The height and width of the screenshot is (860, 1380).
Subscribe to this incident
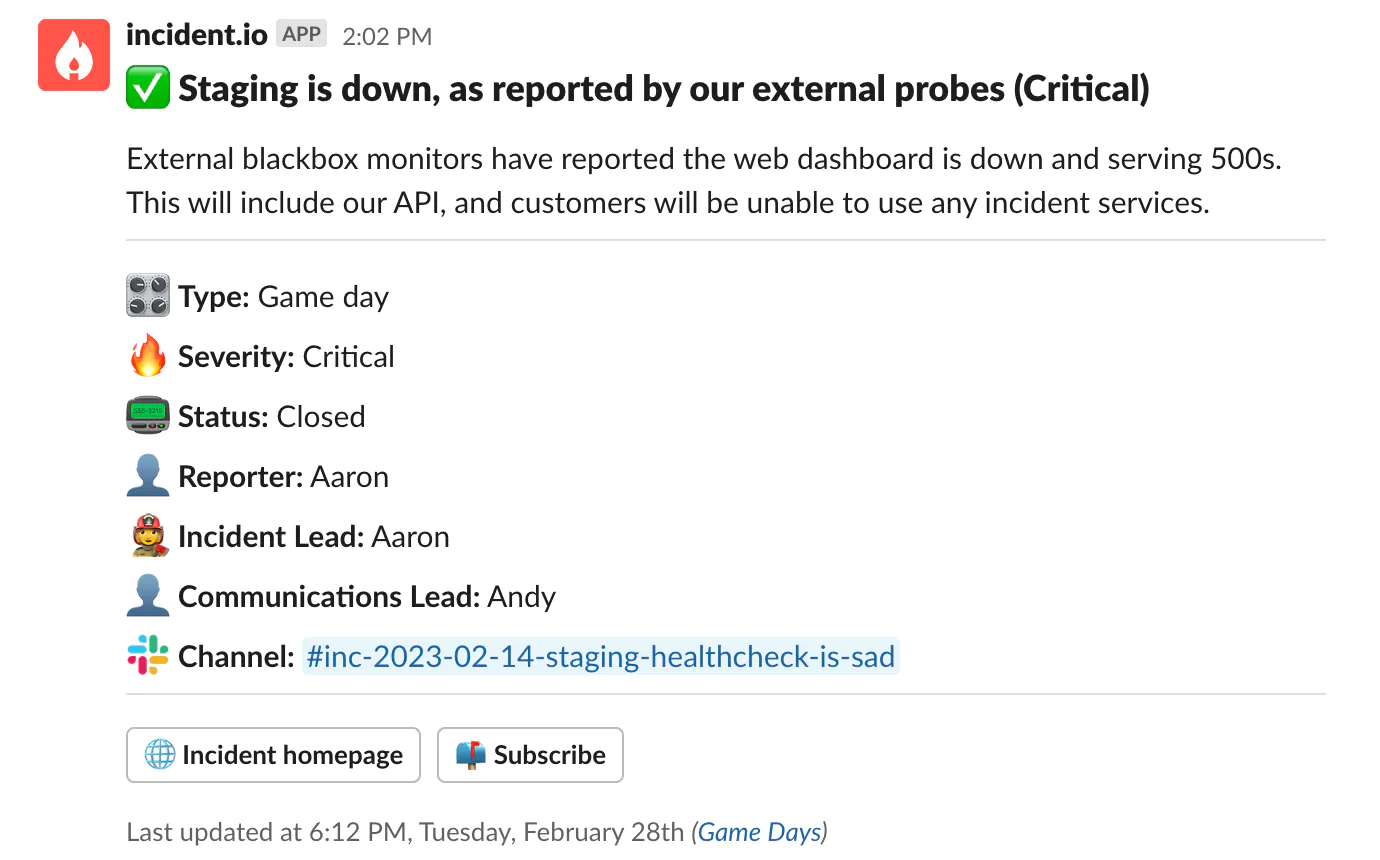pyautogui.click(x=530, y=755)
